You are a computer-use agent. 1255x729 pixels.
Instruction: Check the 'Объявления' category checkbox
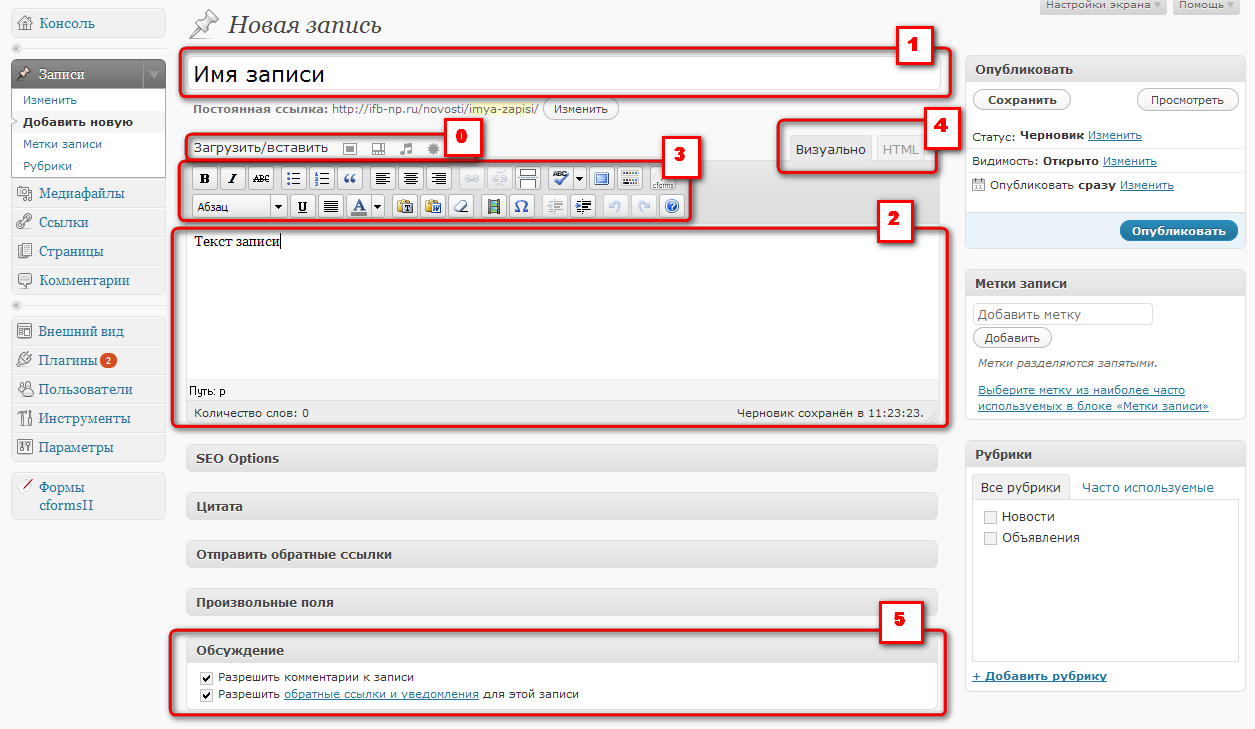coord(990,538)
